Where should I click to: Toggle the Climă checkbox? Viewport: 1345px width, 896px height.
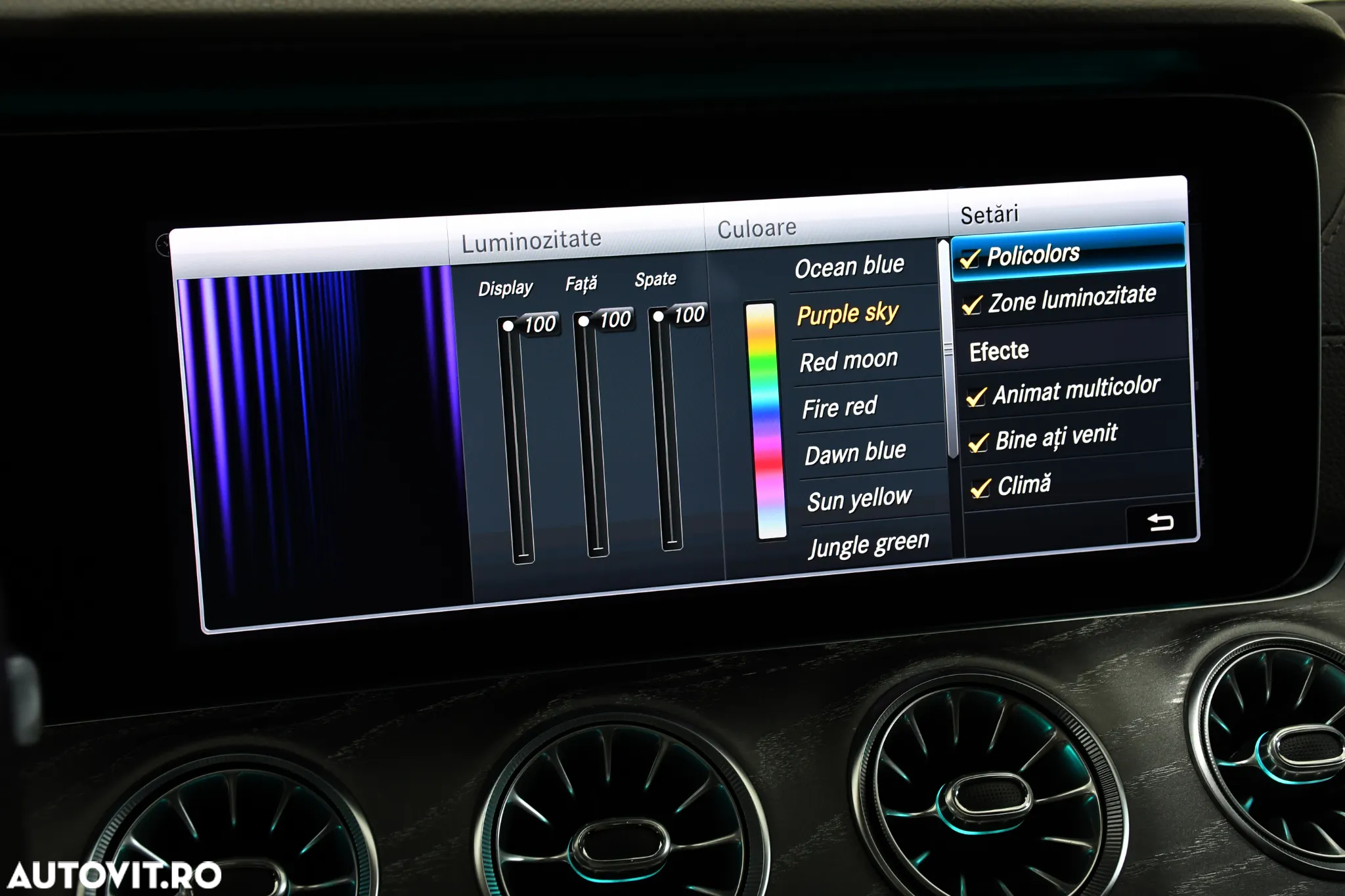click(x=981, y=488)
